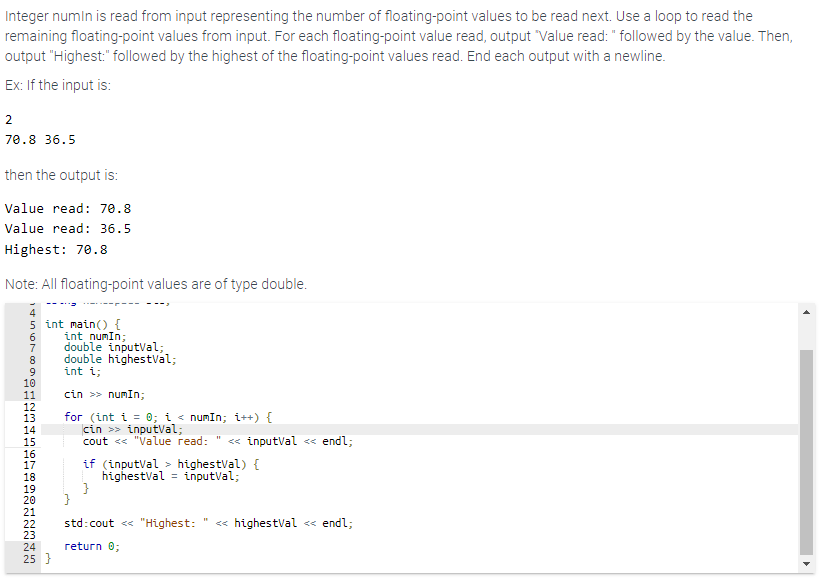The image size is (829, 583).
Task: Click example output 'Value read: 70.8'
Action: click(x=68, y=209)
